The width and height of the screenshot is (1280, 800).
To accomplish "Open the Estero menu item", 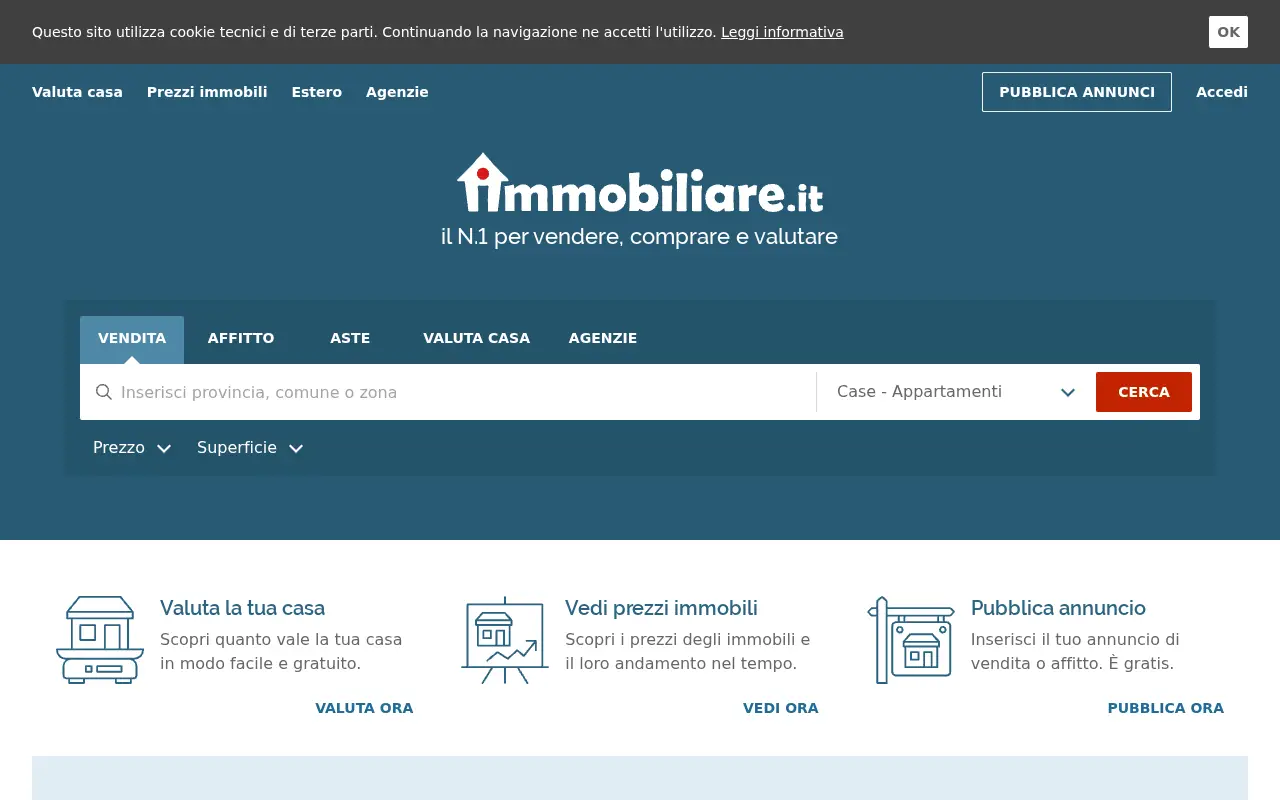I will pyautogui.click(x=317, y=92).
